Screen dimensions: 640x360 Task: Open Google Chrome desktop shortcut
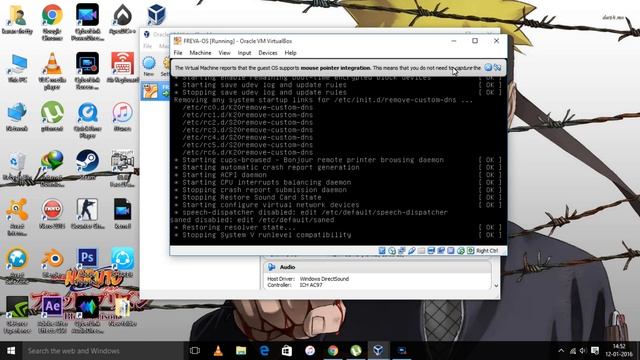click(x=52, y=22)
